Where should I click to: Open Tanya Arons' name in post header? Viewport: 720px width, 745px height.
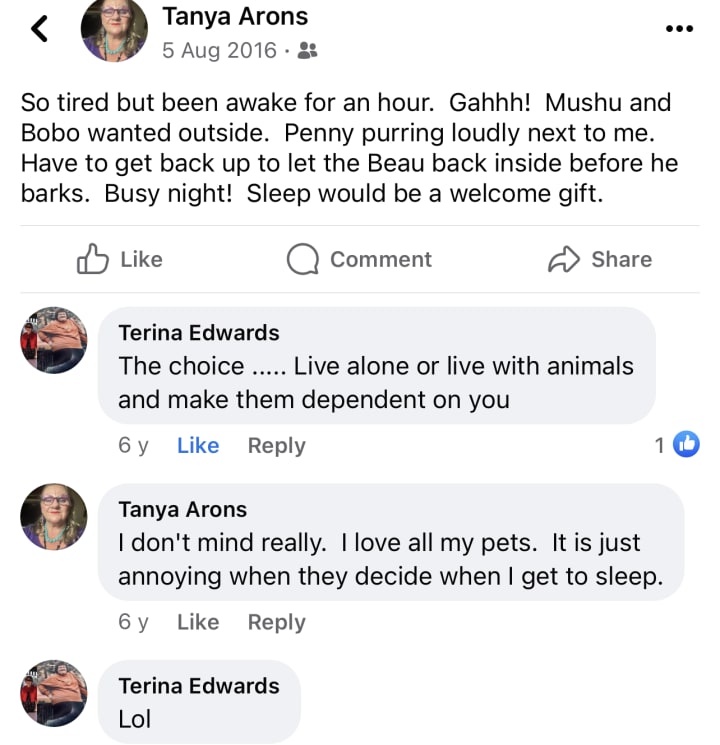click(235, 16)
